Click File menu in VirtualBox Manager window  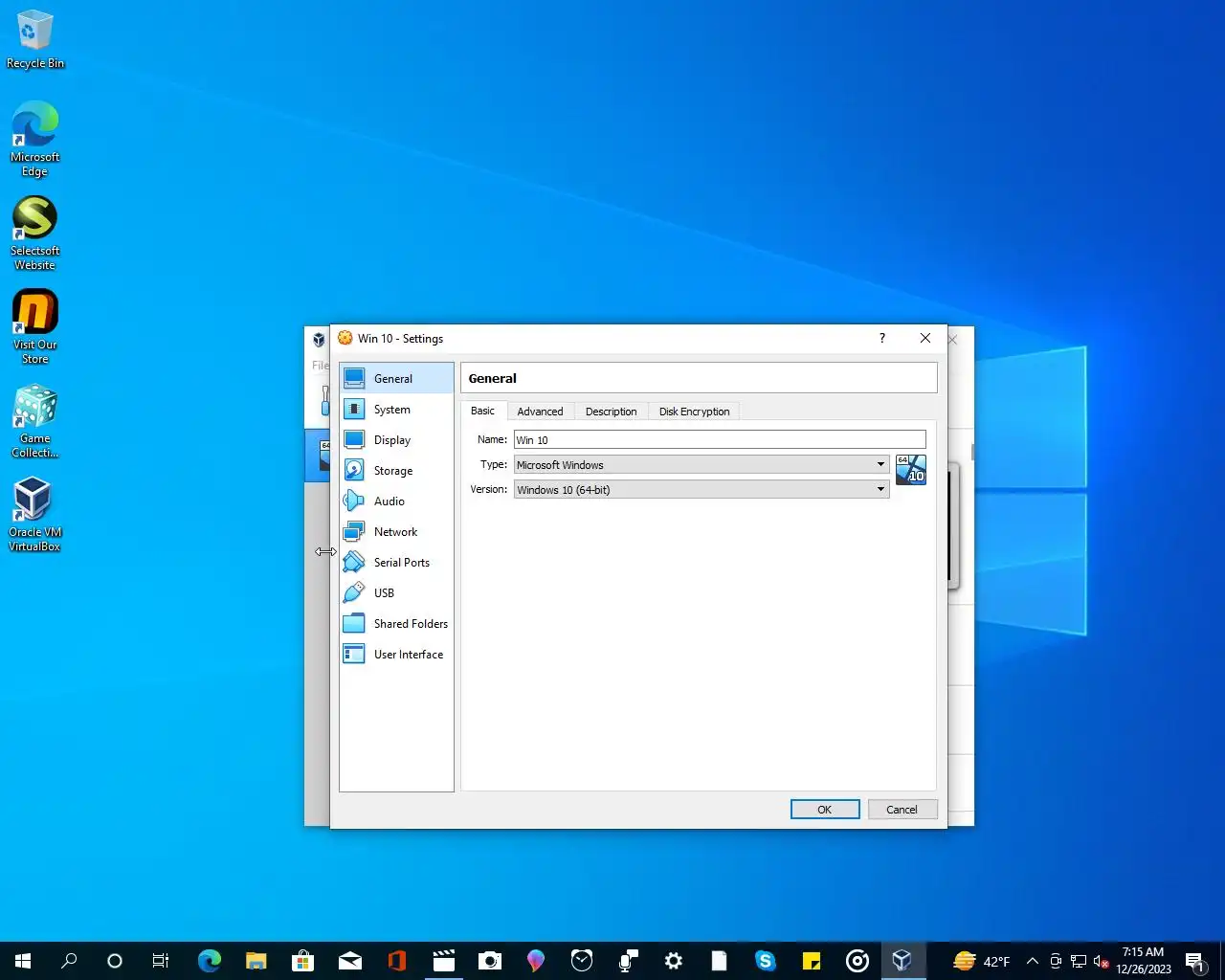tap(320, 365)
